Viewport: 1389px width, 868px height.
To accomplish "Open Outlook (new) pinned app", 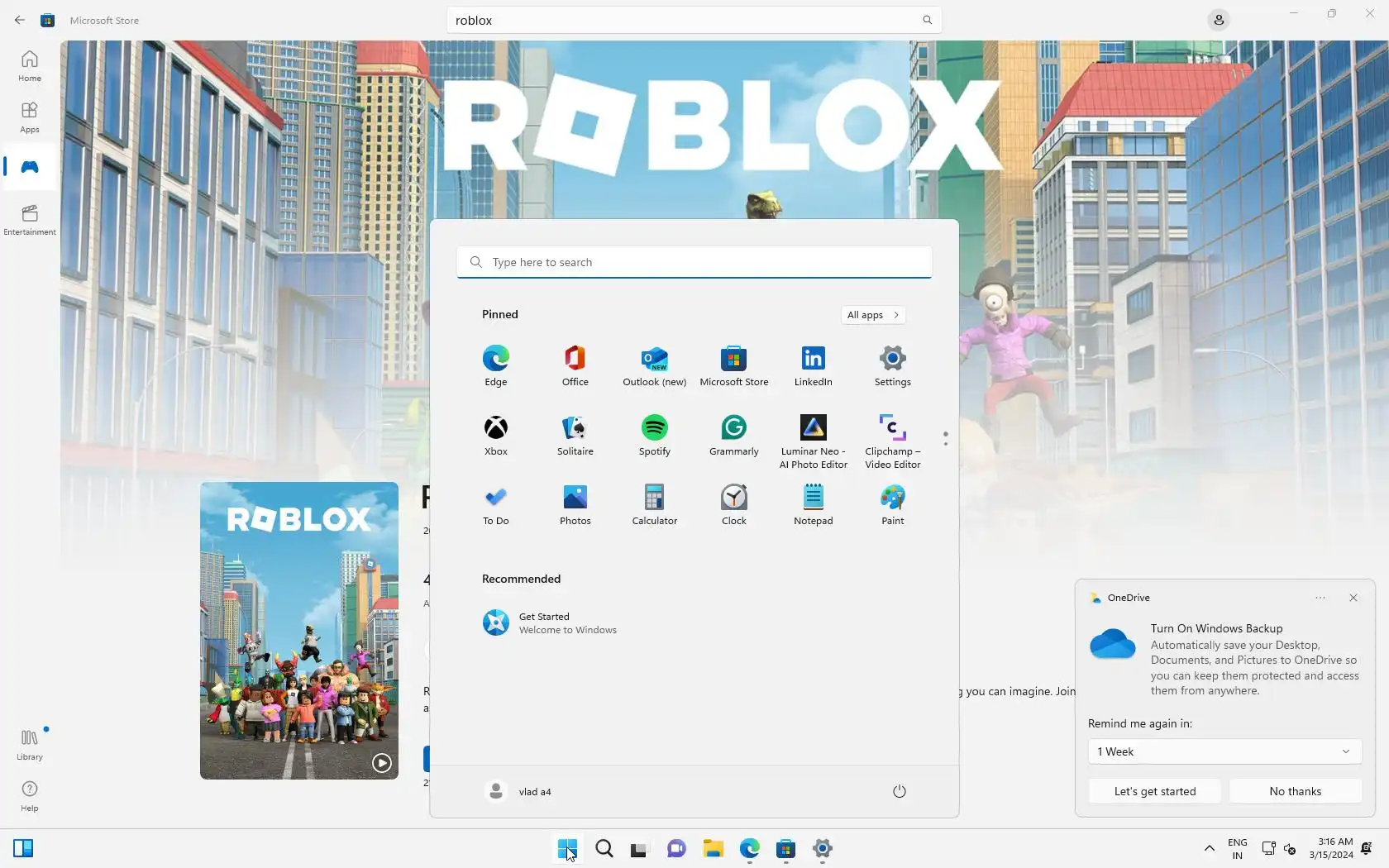I will [x=655, y=366].
